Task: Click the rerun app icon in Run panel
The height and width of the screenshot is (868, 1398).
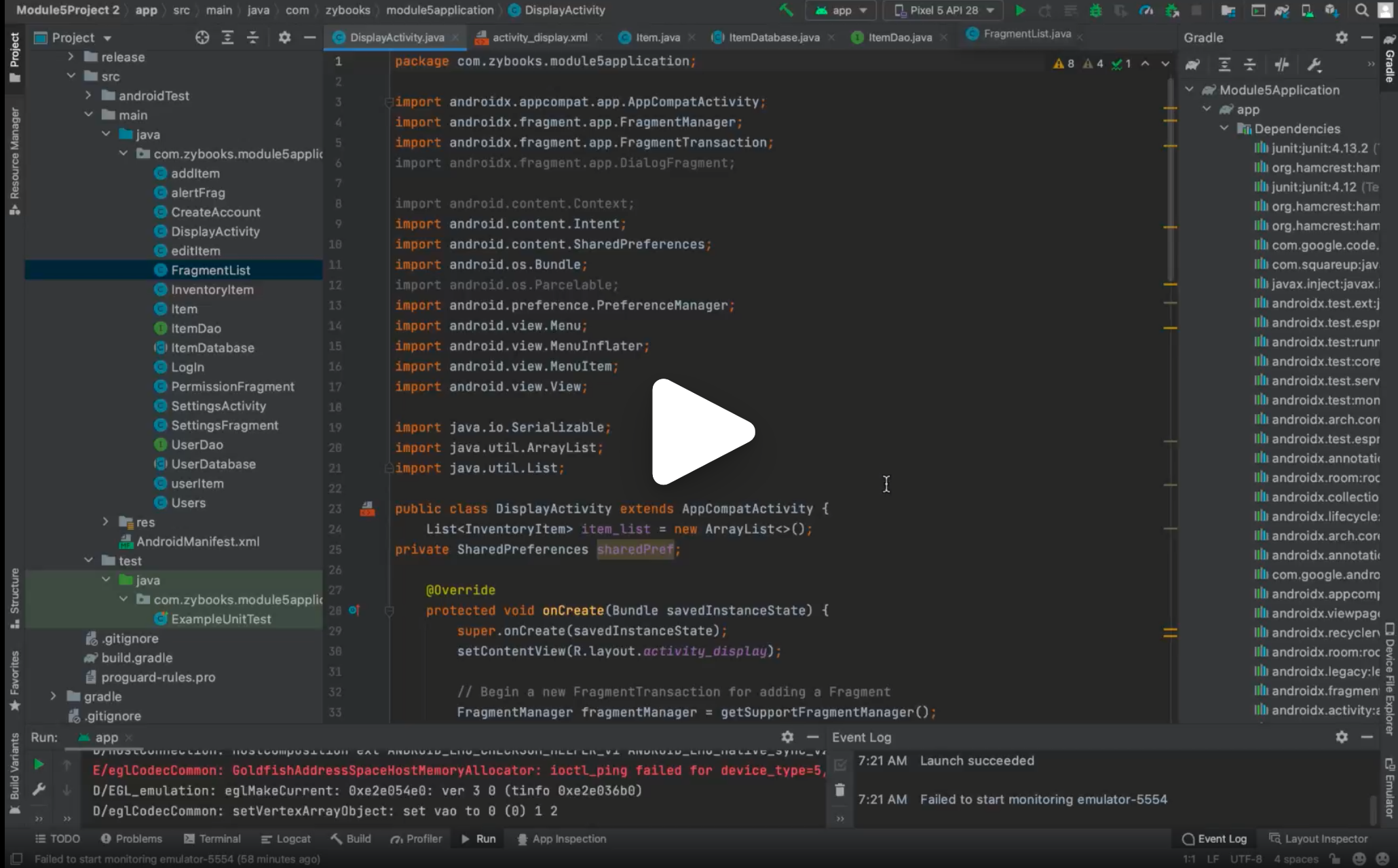Action: [x=39, y=765]
